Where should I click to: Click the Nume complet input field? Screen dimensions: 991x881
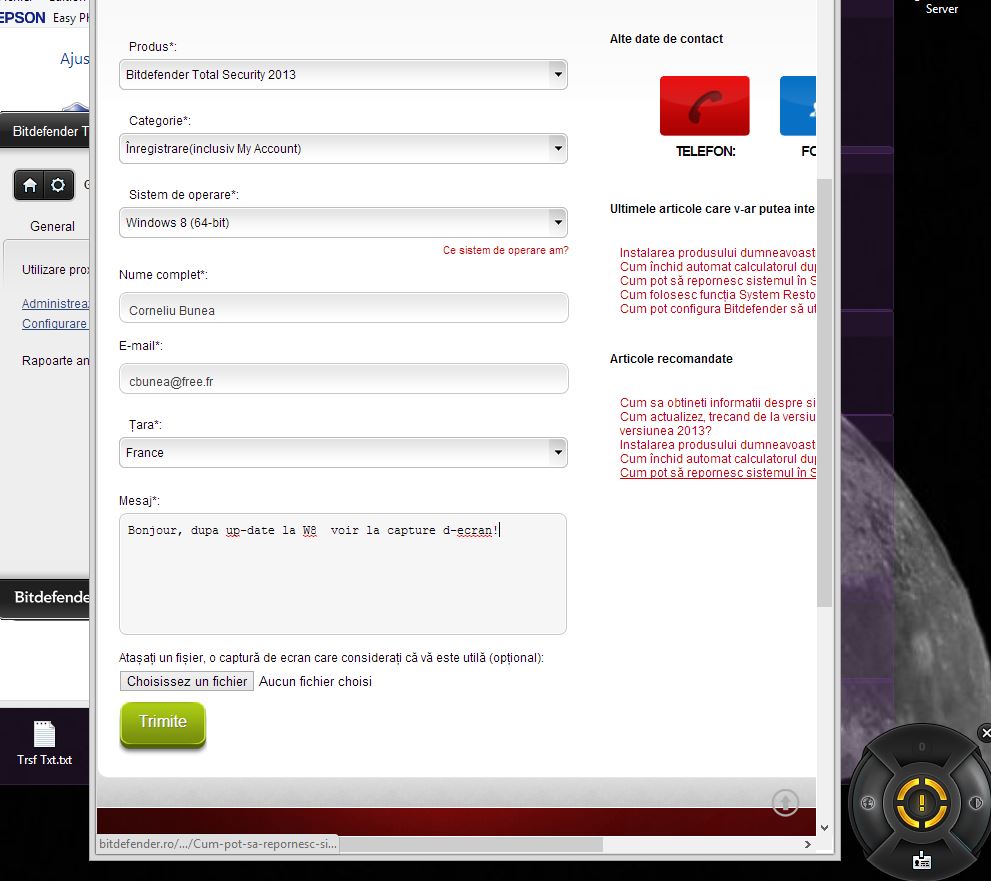coord(343,308)
